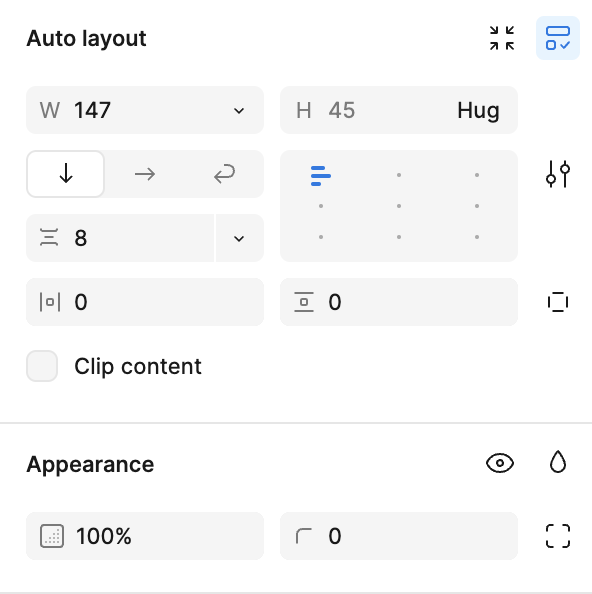The image size is (592, 594).
Task: Click opacity 100% field
Action: click(145, 536)
